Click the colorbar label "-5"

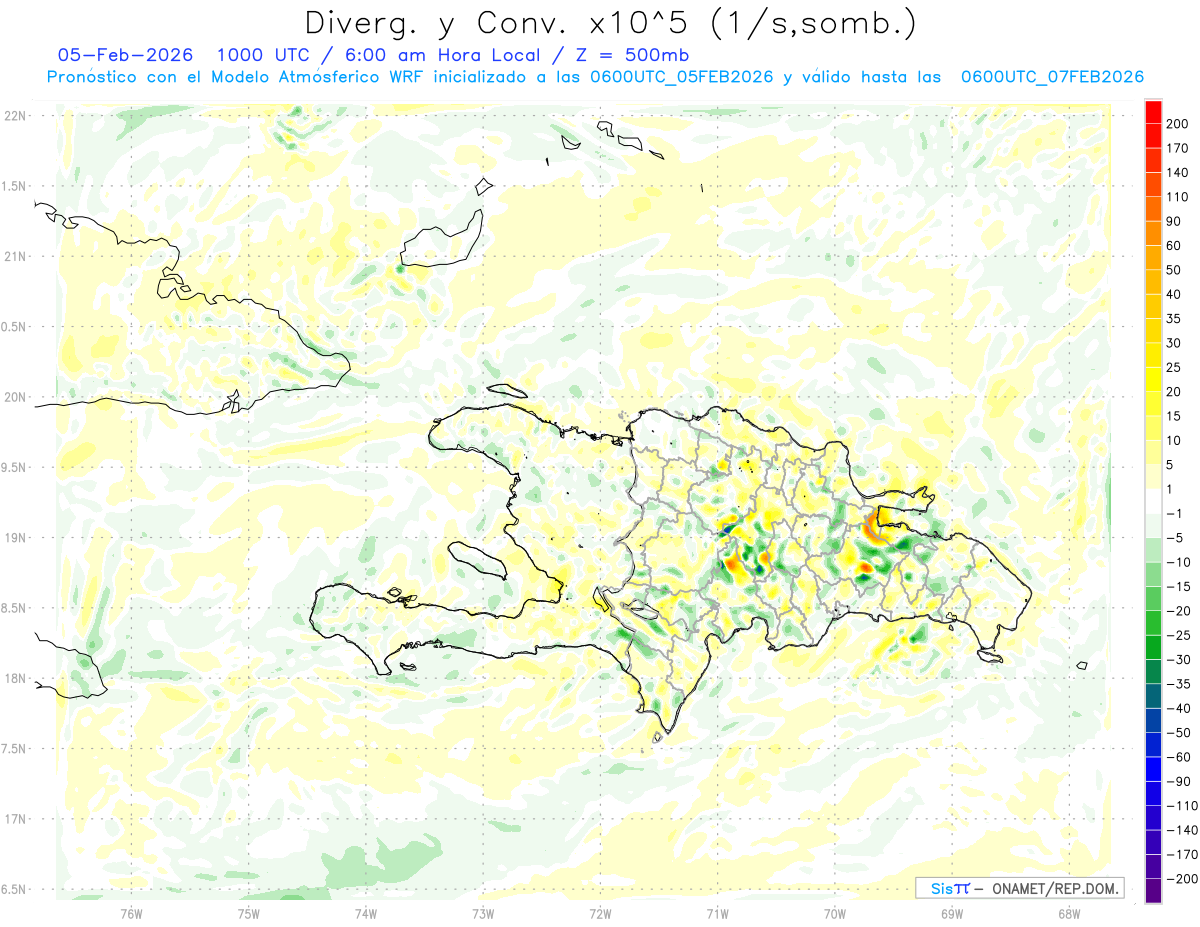(1173, 538)
